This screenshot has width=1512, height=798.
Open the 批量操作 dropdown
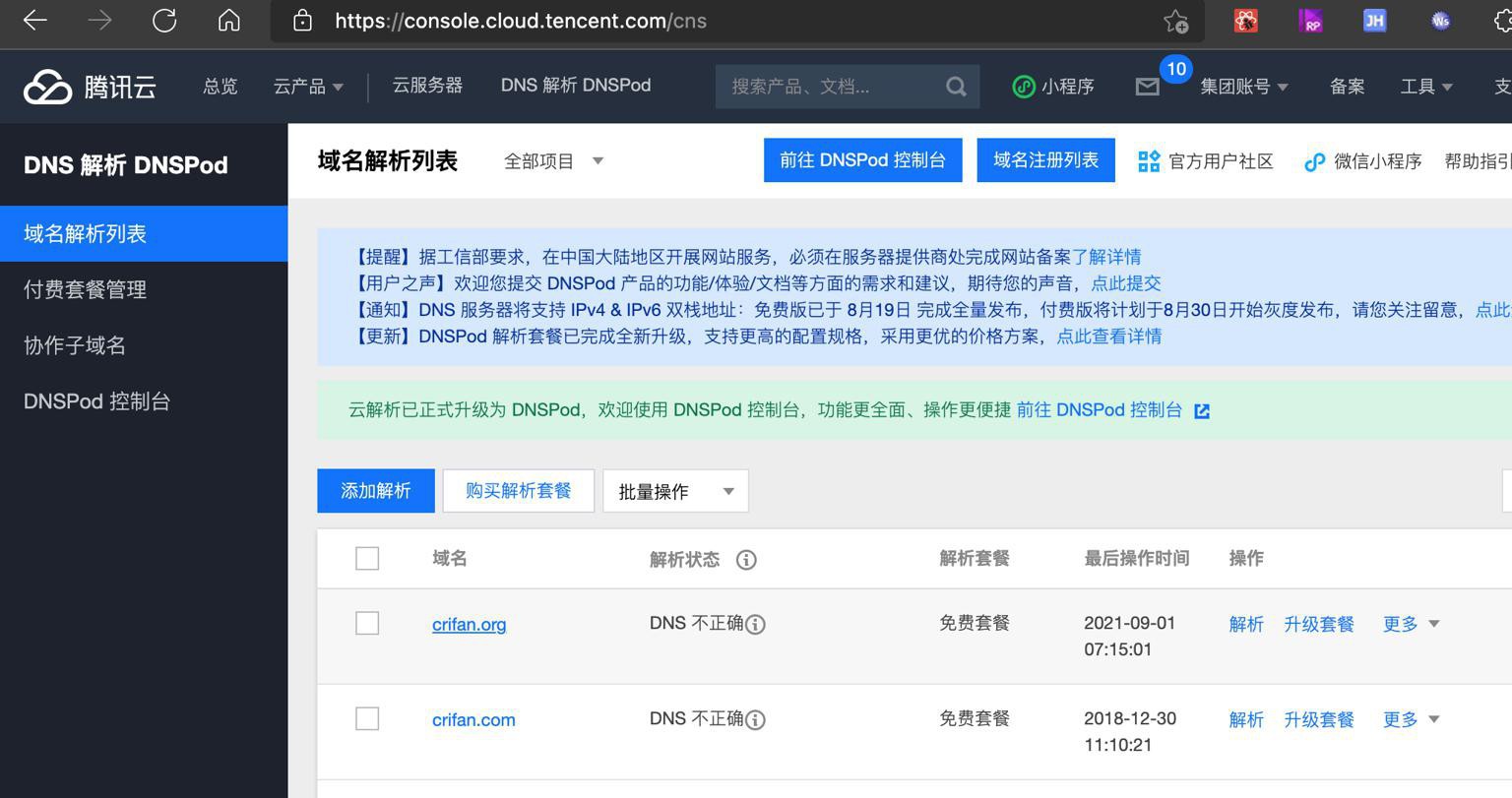pyautogui.click(x=675, y=491)
